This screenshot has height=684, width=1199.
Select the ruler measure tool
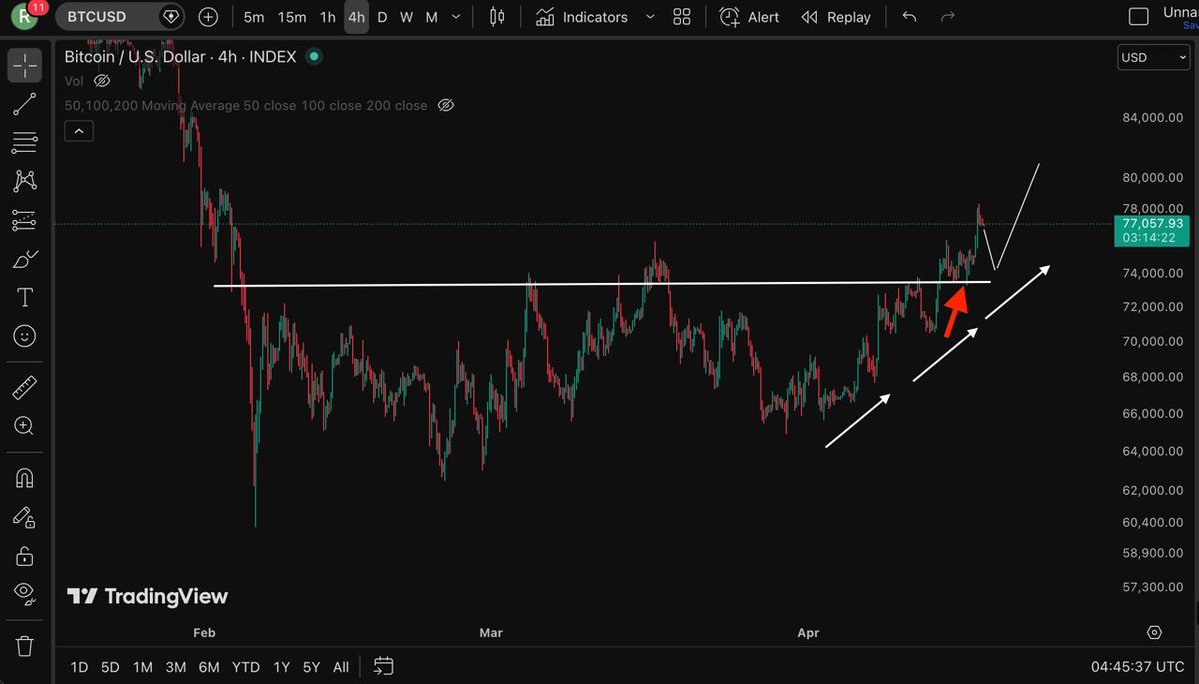click(25, 387)
